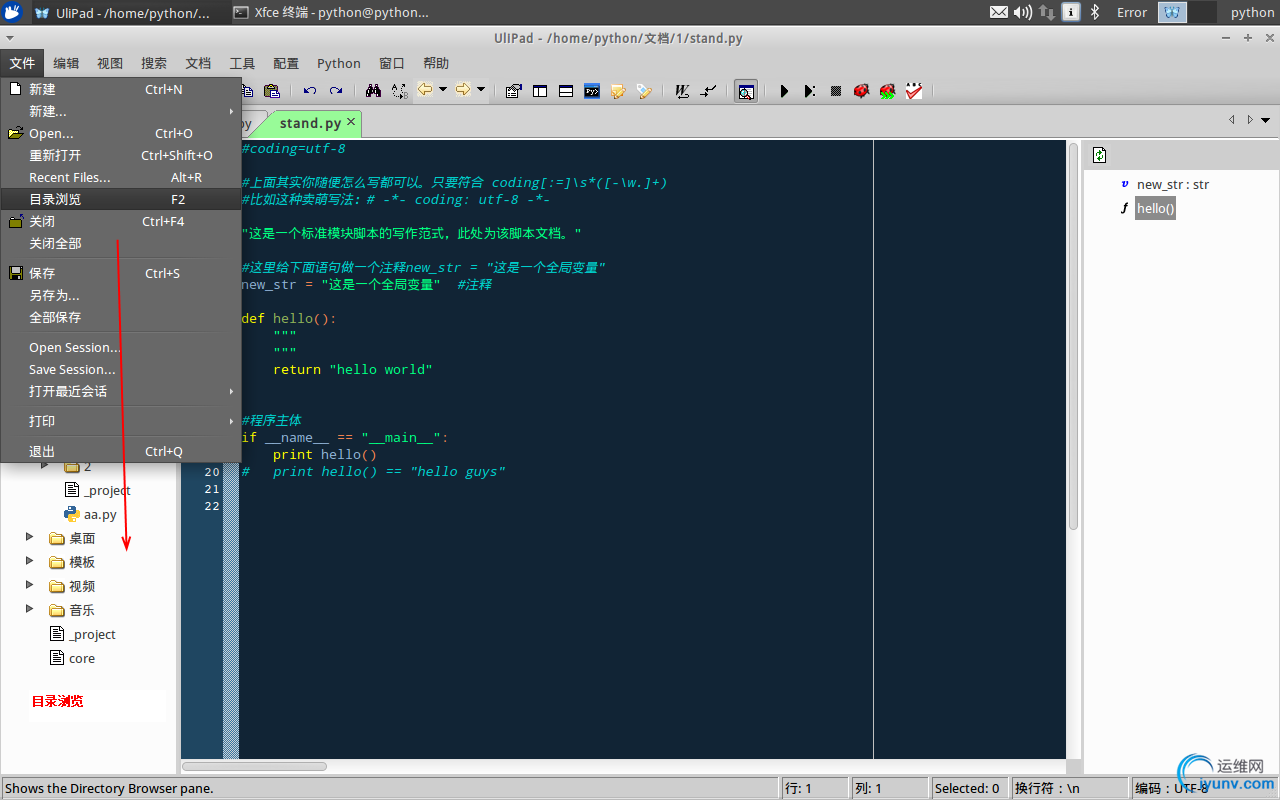
Task: Click the editor vertical scrollbar
Action: coord(1073,336)
